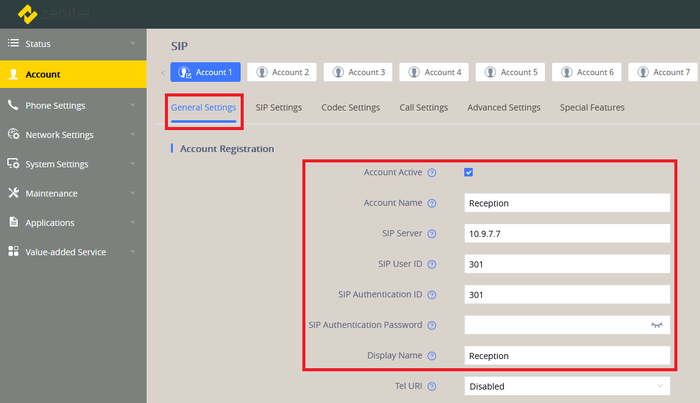
Task: Click the Applications document icon
Action: click(x=14, y=222)
